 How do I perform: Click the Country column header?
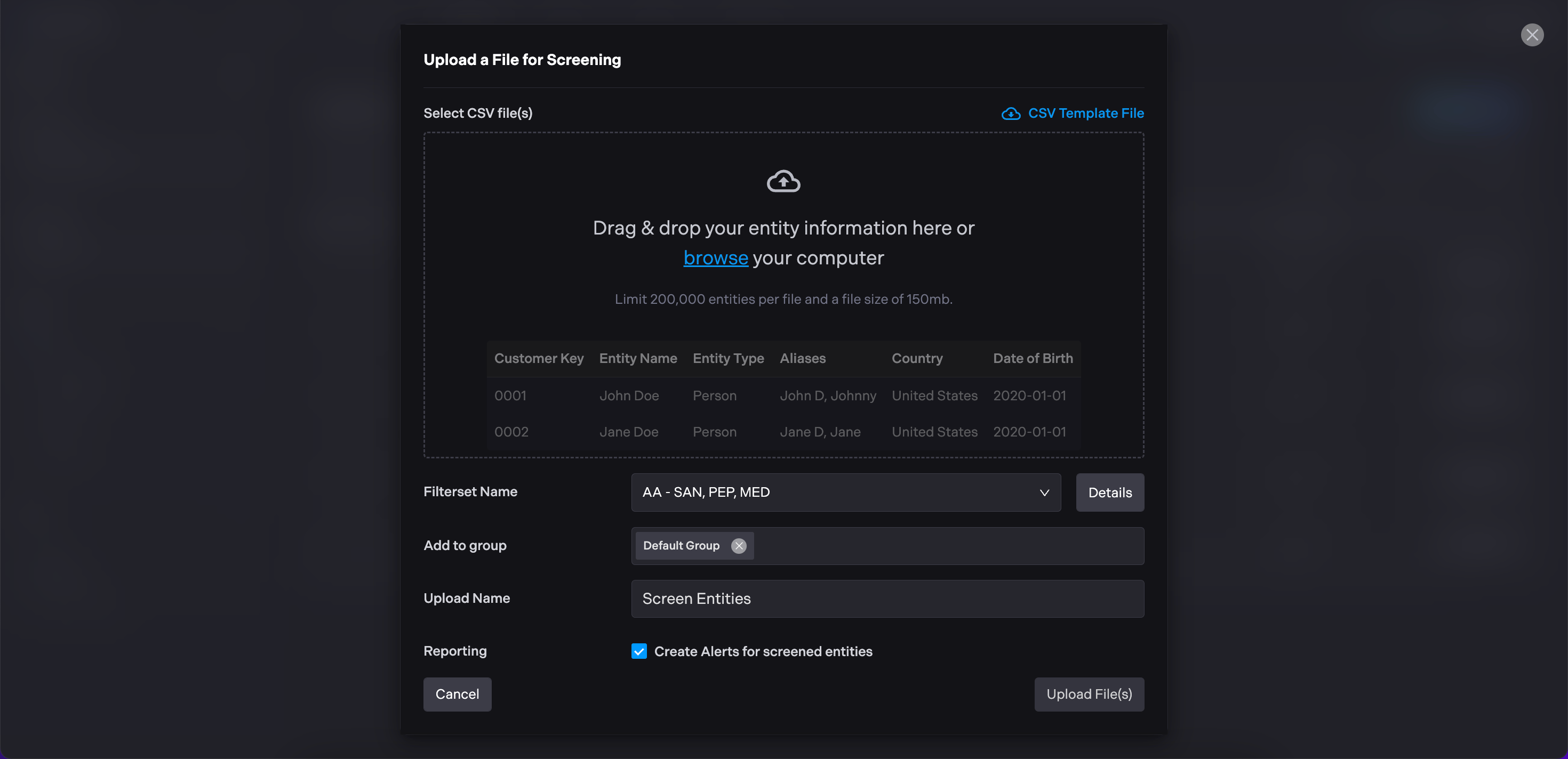click(917, 358)
